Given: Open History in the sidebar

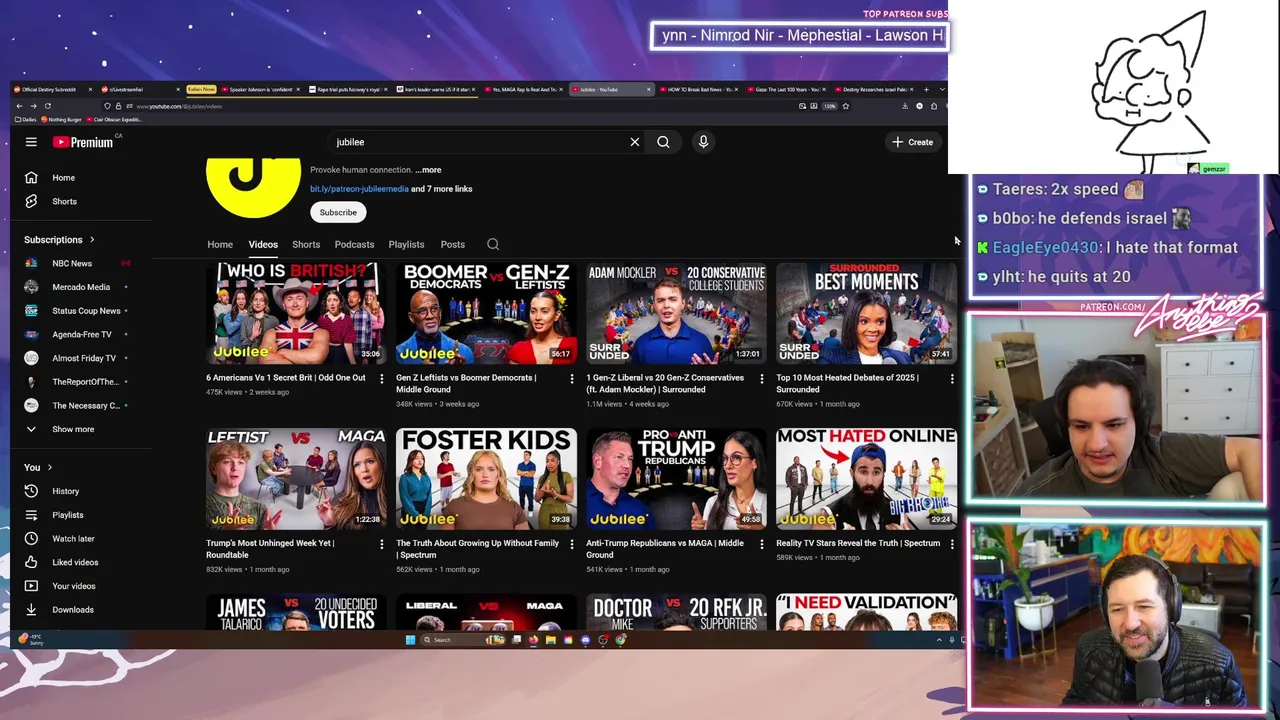Looking at the screenshot, I should click(x=65, y=491).
